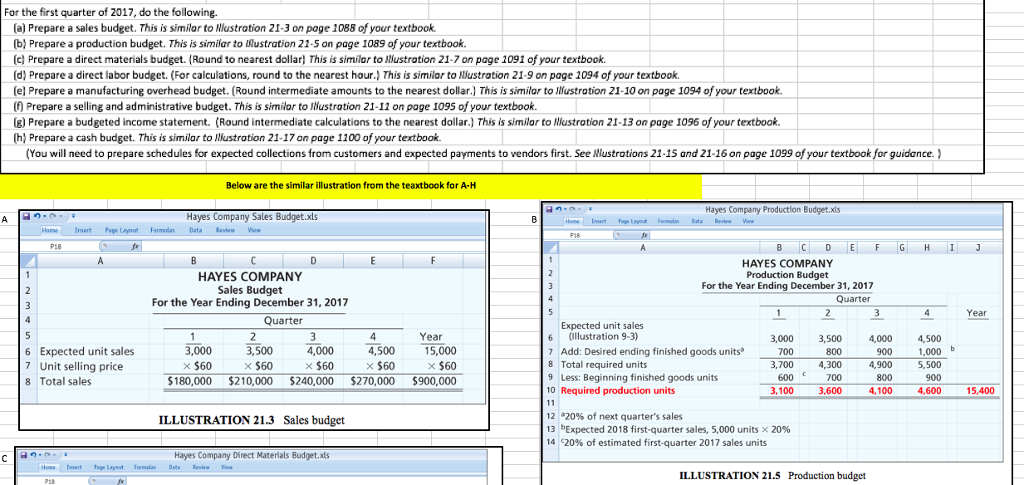Open Insert tab in Production Budget window
Image resolution: width=1024 pixels, height=485 pixels.
coord(599,221)
